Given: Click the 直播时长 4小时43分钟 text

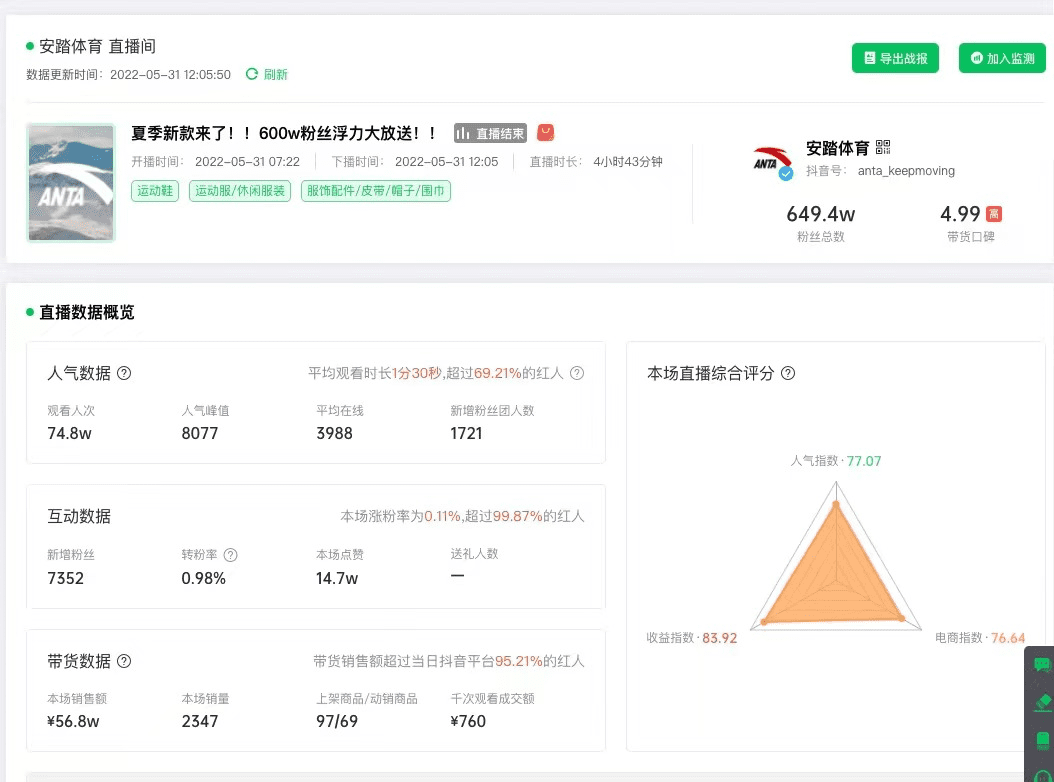Looking at the screenshot, I should point(596,161).
